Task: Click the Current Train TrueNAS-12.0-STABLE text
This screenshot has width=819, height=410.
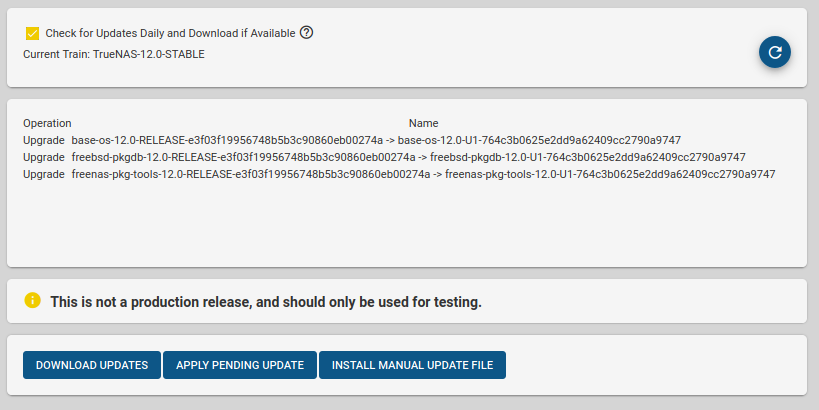Action: pos(114,54)
